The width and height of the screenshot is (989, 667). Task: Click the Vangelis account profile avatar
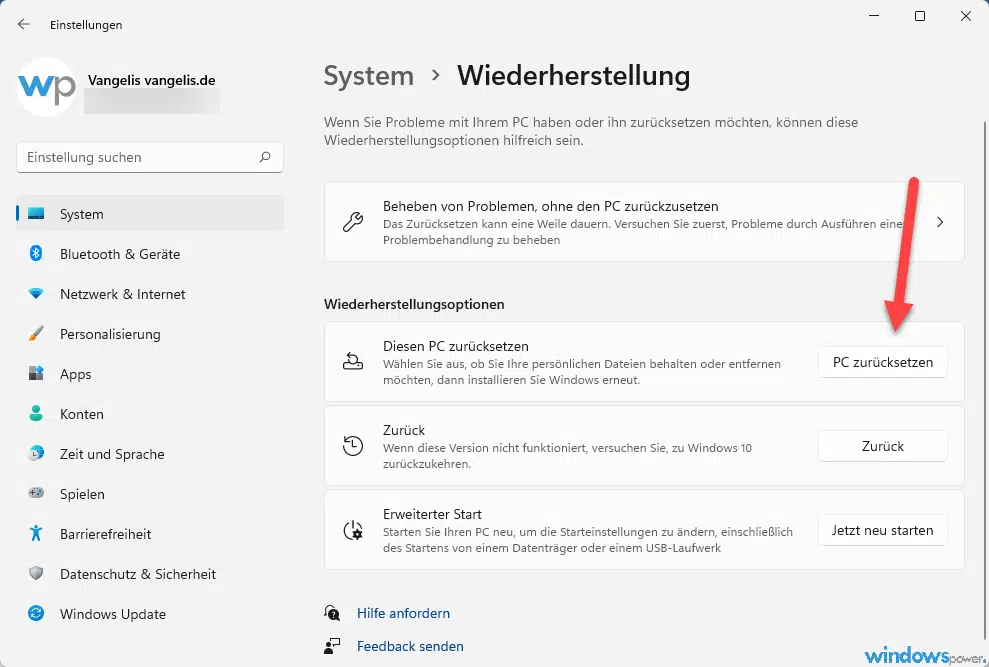45,88
